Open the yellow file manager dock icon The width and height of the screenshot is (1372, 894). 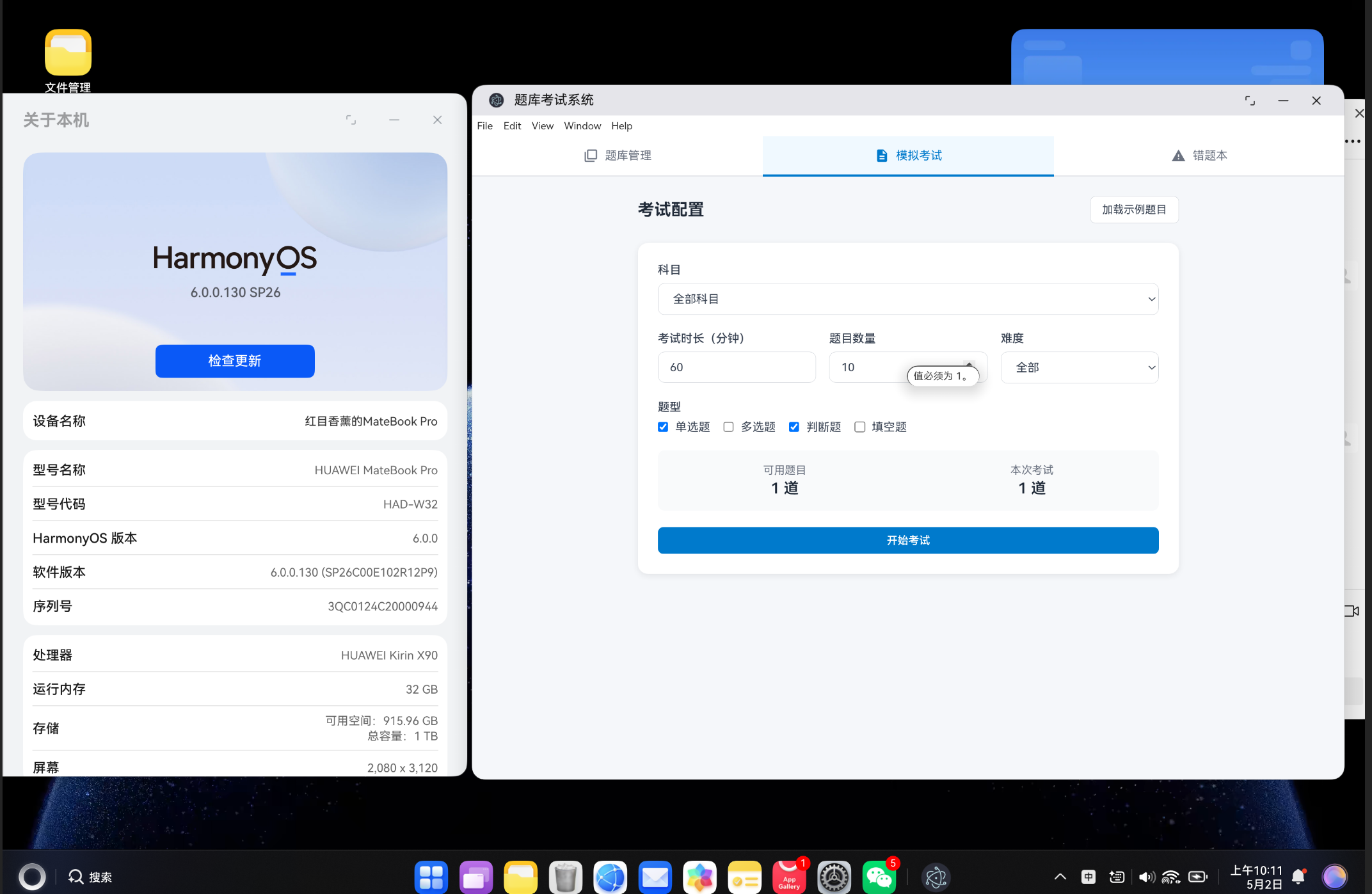[x=520, y=877]
